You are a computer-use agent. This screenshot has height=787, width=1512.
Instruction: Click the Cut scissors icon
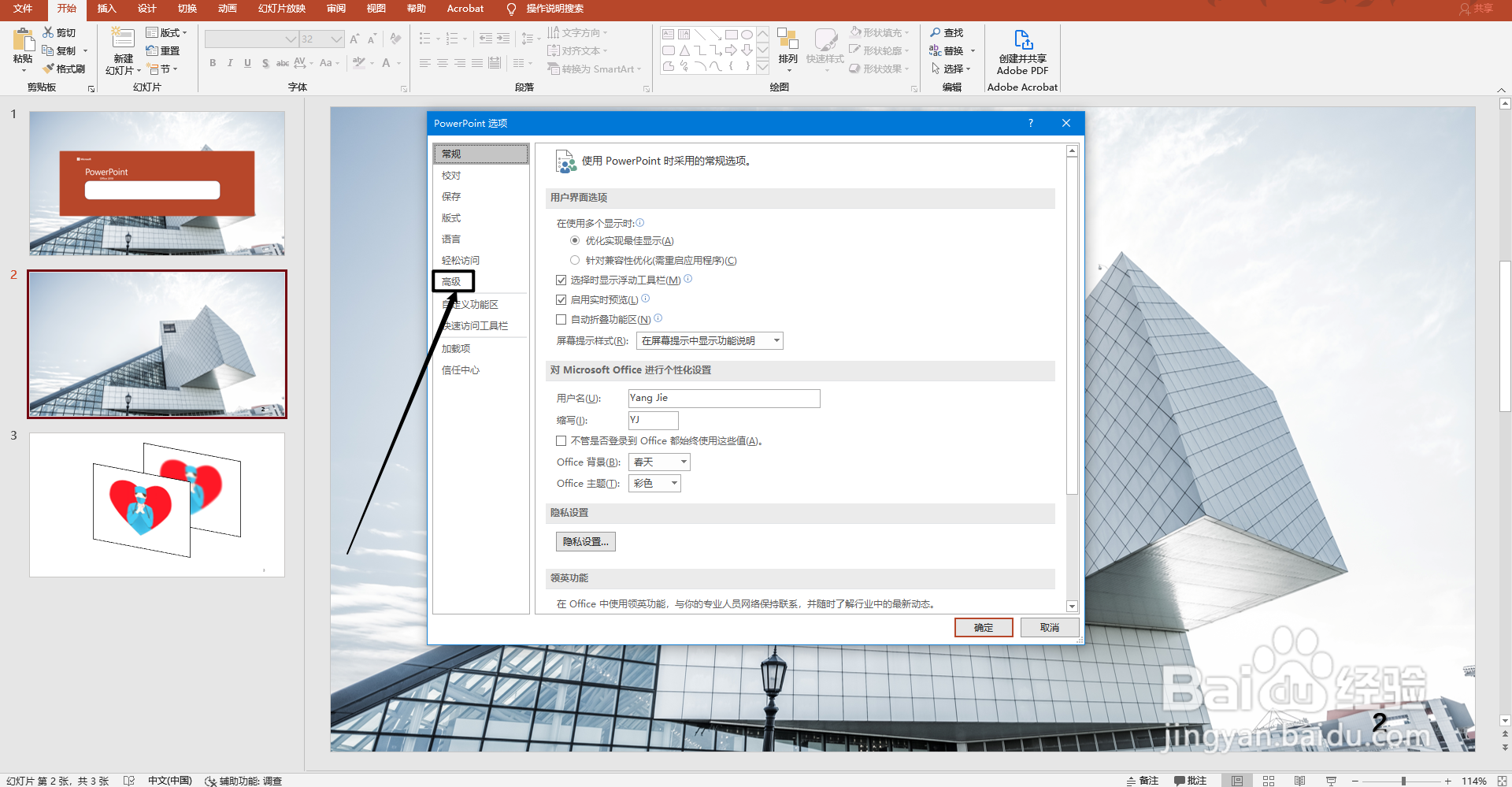coord(49,32)
